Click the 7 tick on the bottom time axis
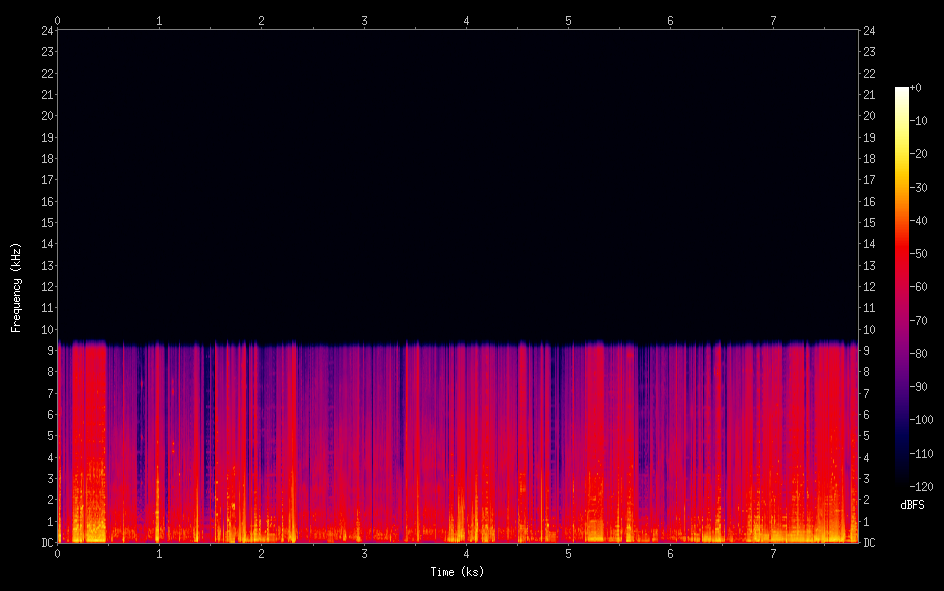This screenshot has height=591, width=944. click(x=773, y=553)
